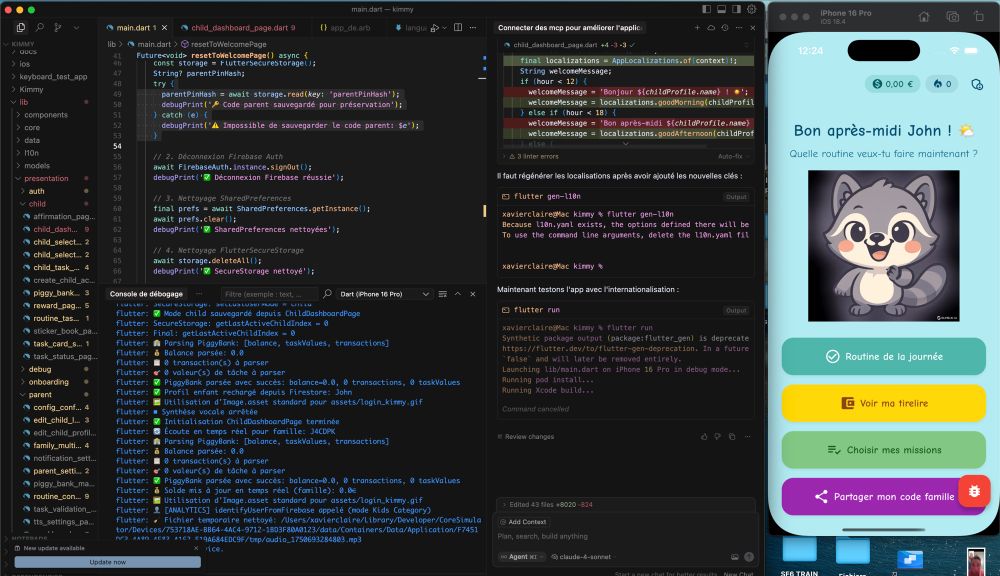Rotate the simulator device icon
Screen dimensions: 1000x576
(x=979, y=17)
